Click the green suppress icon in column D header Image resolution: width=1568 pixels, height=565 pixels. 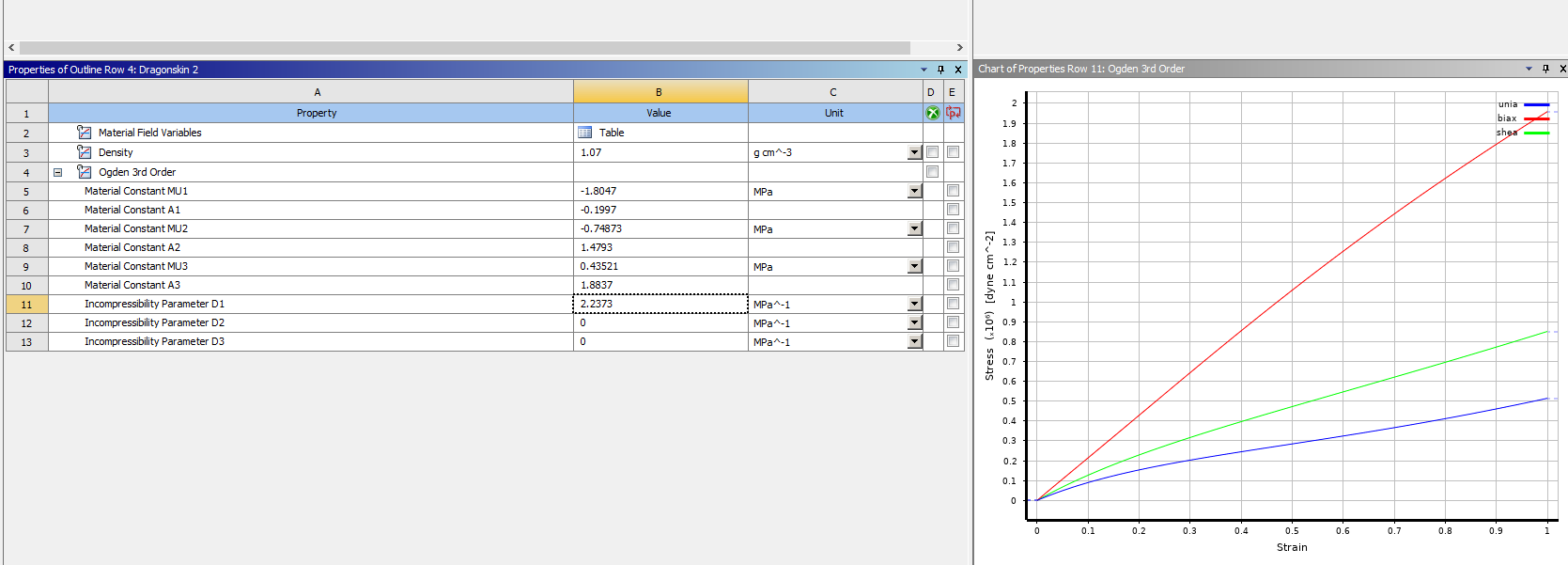[932, 113]
